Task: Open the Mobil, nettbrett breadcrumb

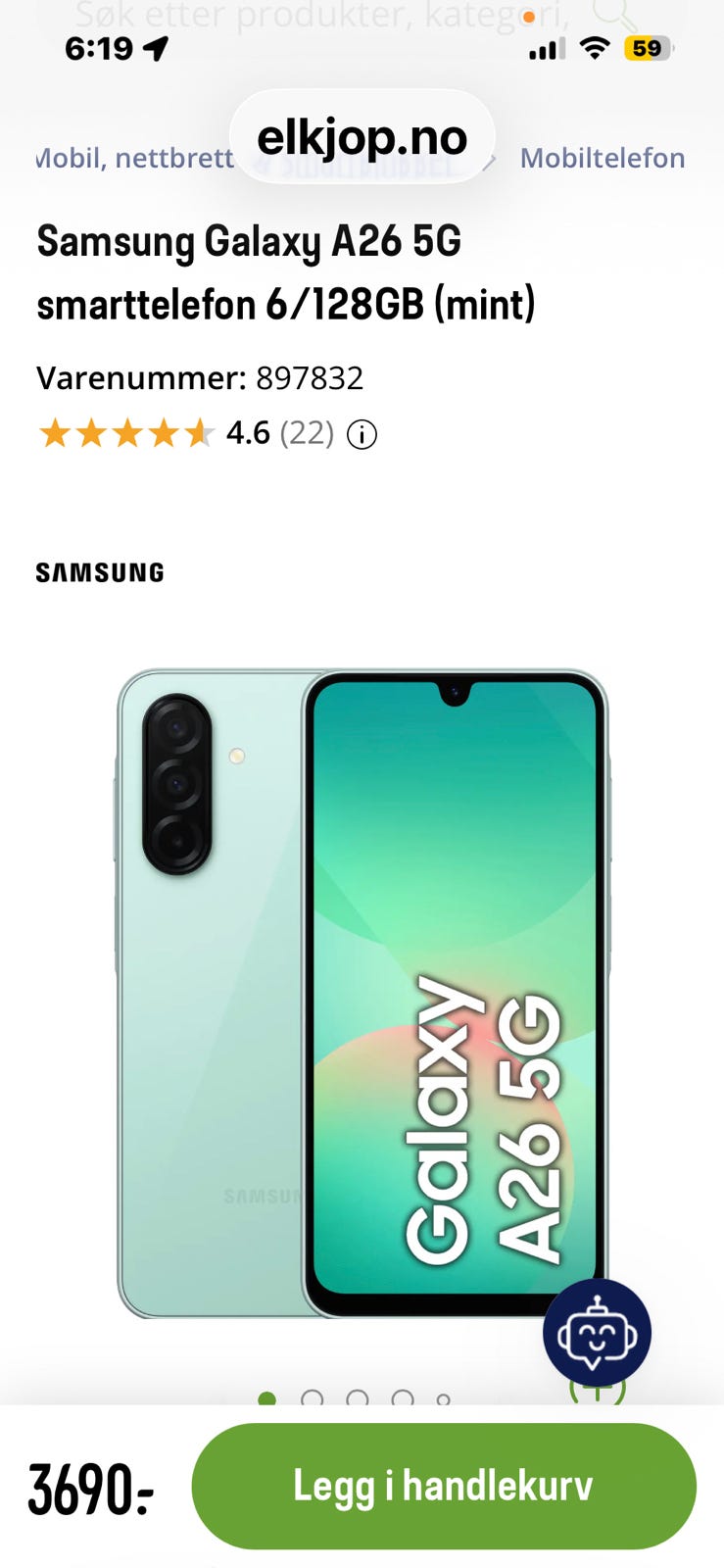Action: click(135, 158)
